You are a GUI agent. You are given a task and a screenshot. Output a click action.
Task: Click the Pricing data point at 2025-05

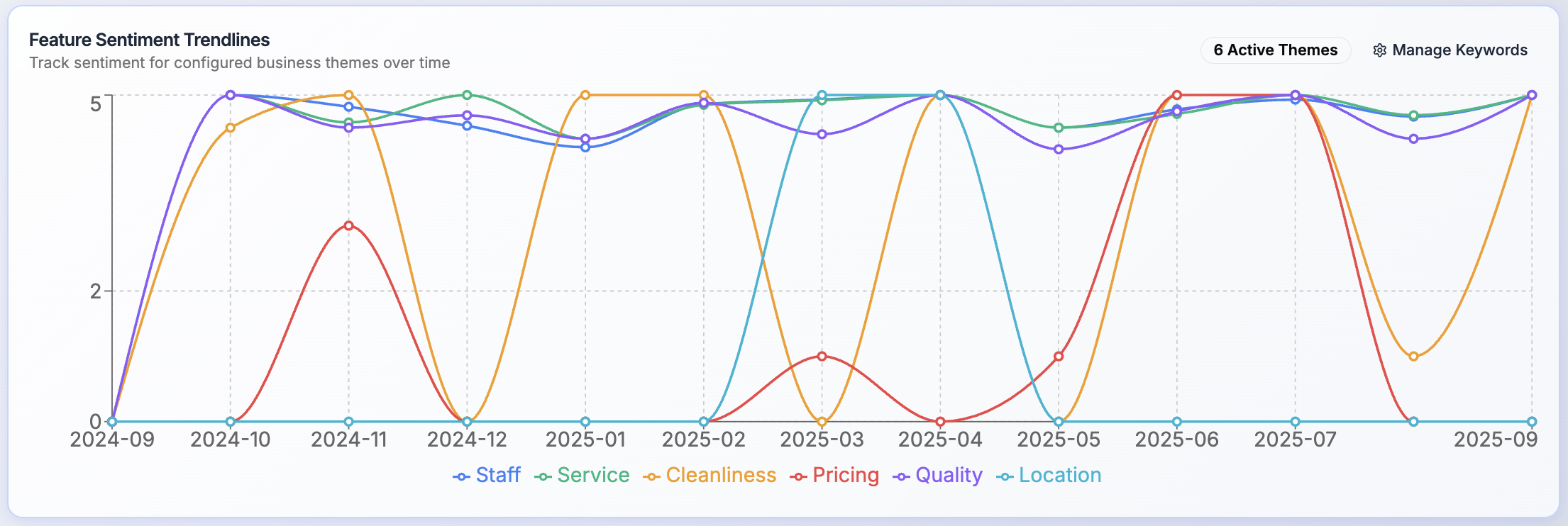1059,357
